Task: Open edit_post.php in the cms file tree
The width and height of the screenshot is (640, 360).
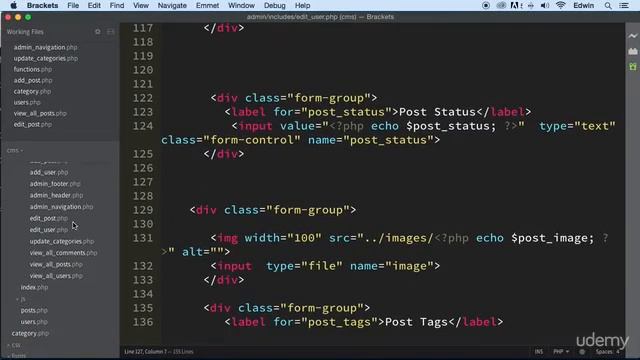Action: click(x=49, y=218)
